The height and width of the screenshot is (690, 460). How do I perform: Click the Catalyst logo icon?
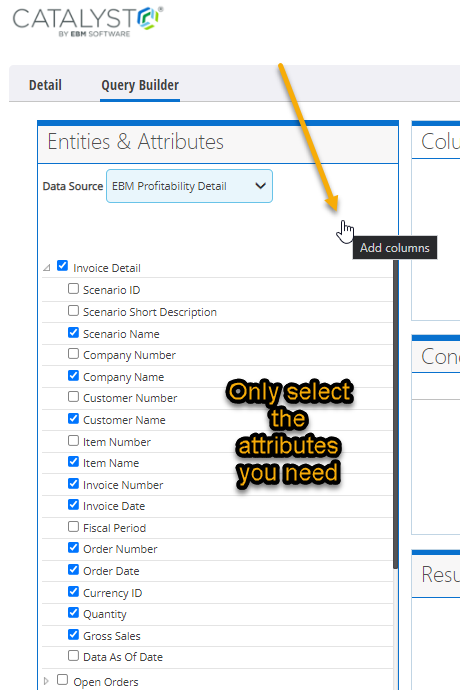[x=148, y=18]
